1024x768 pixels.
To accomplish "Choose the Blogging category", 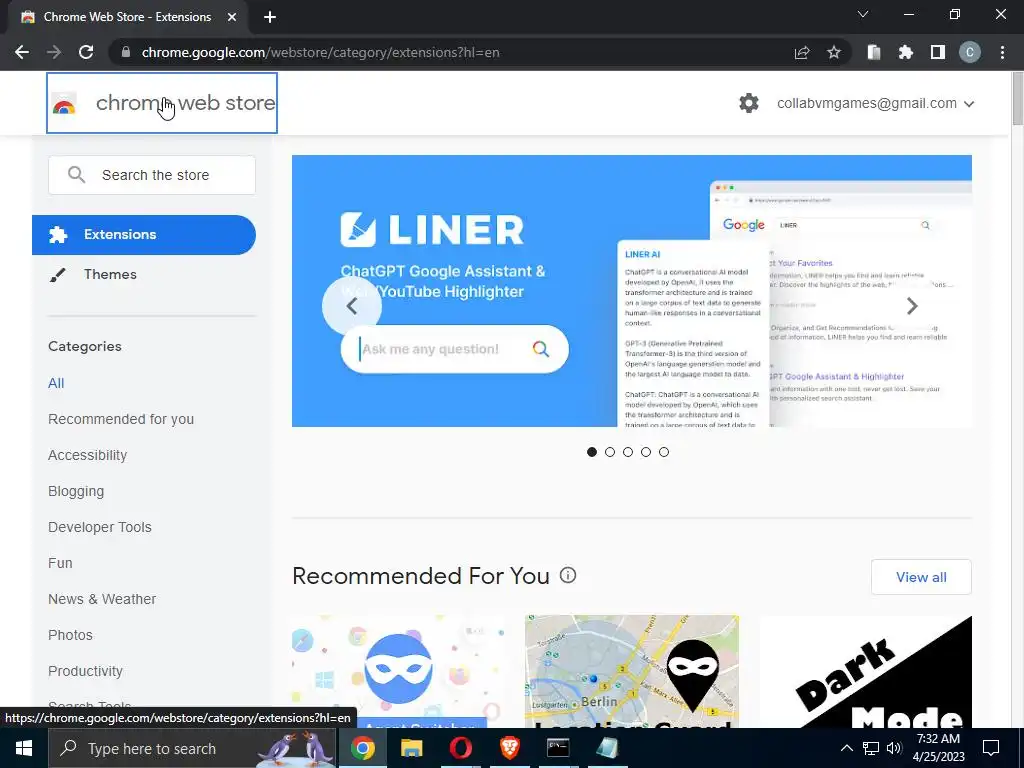I will pos(76,491).
